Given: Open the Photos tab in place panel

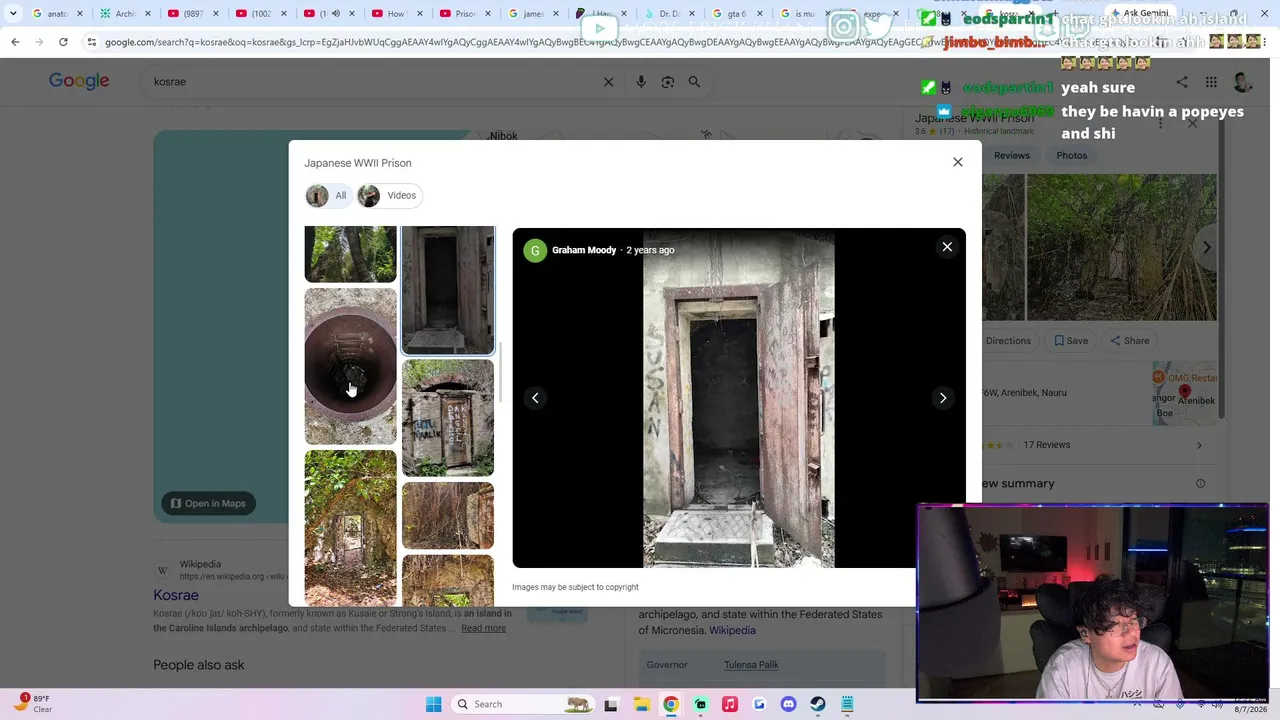Looking at the screenshot, I should coord(1071,155).
